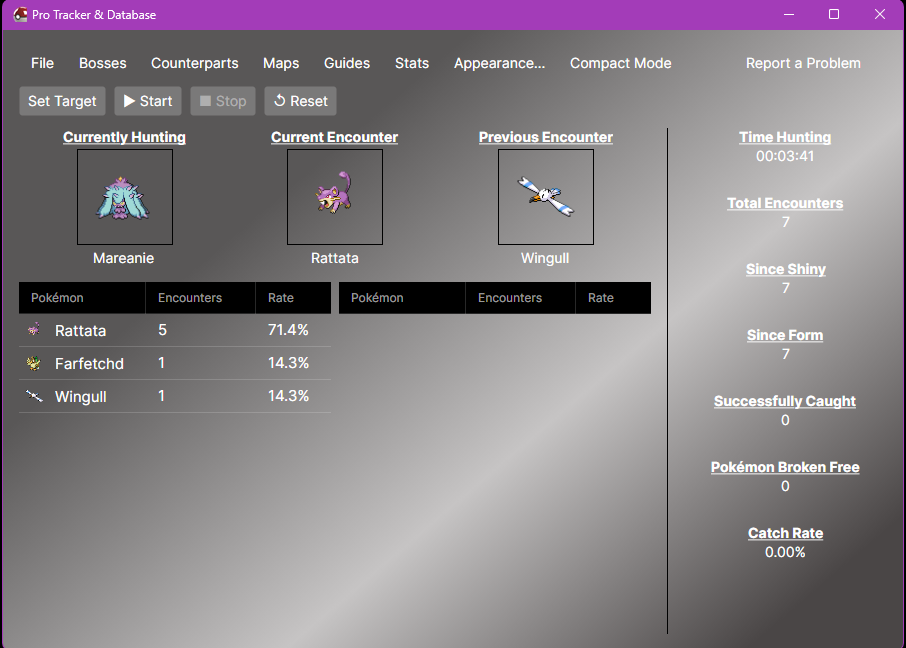The height and width of the screenshot is (648, 906).
Task: Click the Previous Encounter heading
Action: point(546,137)
